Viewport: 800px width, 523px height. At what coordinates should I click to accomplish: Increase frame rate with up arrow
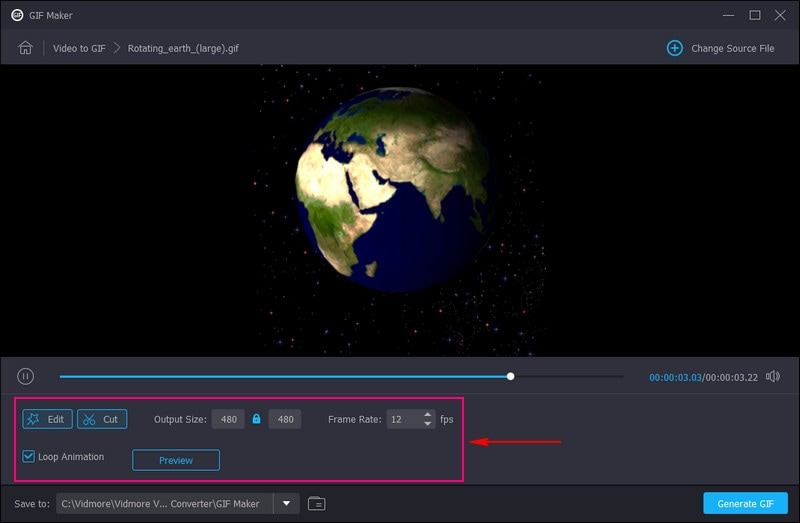(429, 415)
